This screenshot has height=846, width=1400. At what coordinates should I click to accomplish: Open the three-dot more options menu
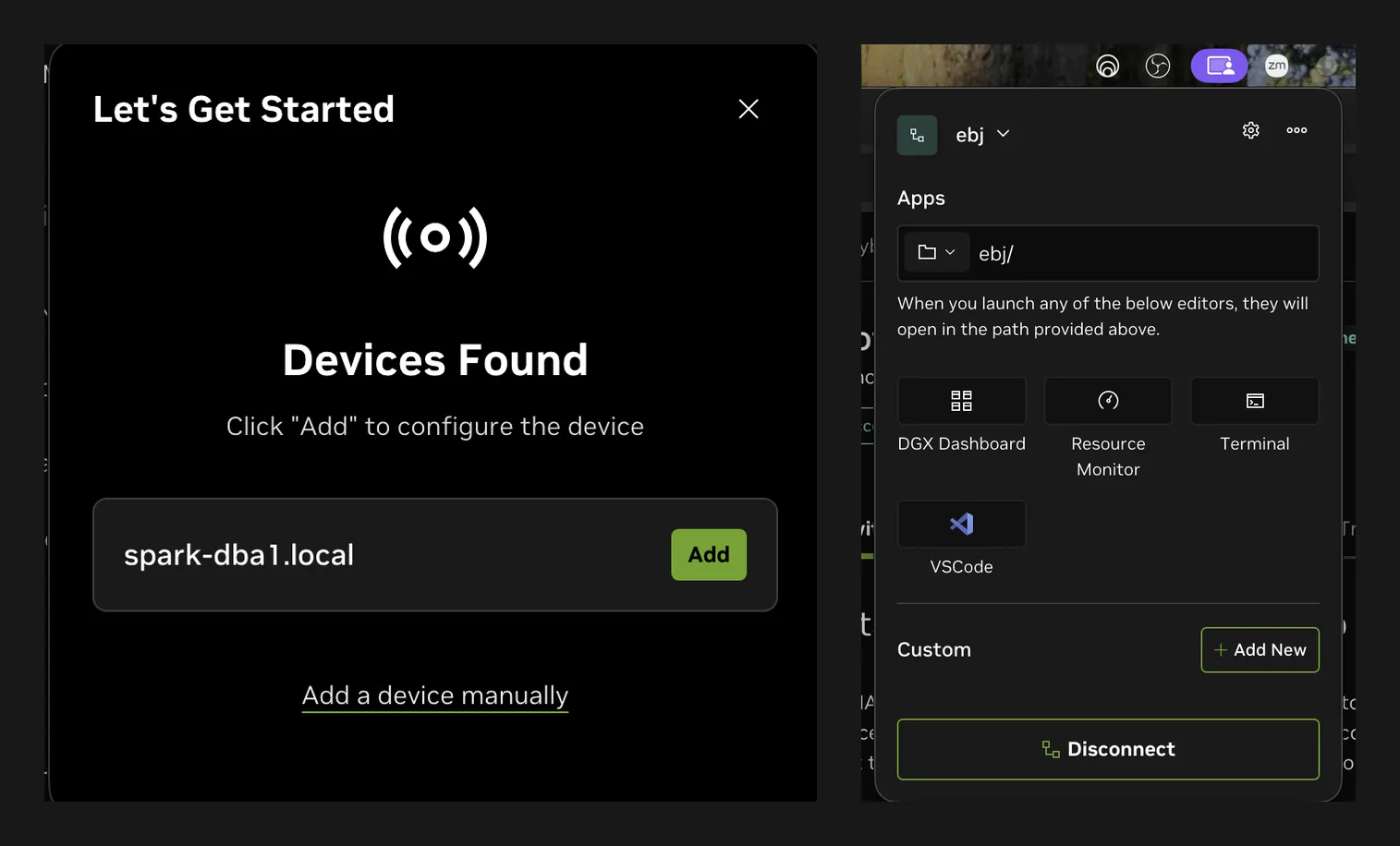1297,130
